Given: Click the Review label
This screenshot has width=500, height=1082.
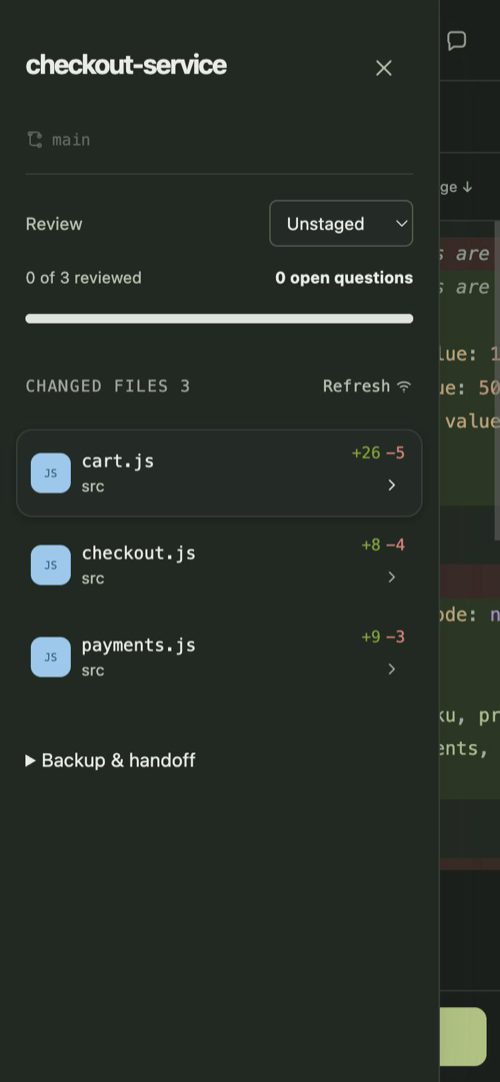Looking at the screenshot, I should click(54, 224).
